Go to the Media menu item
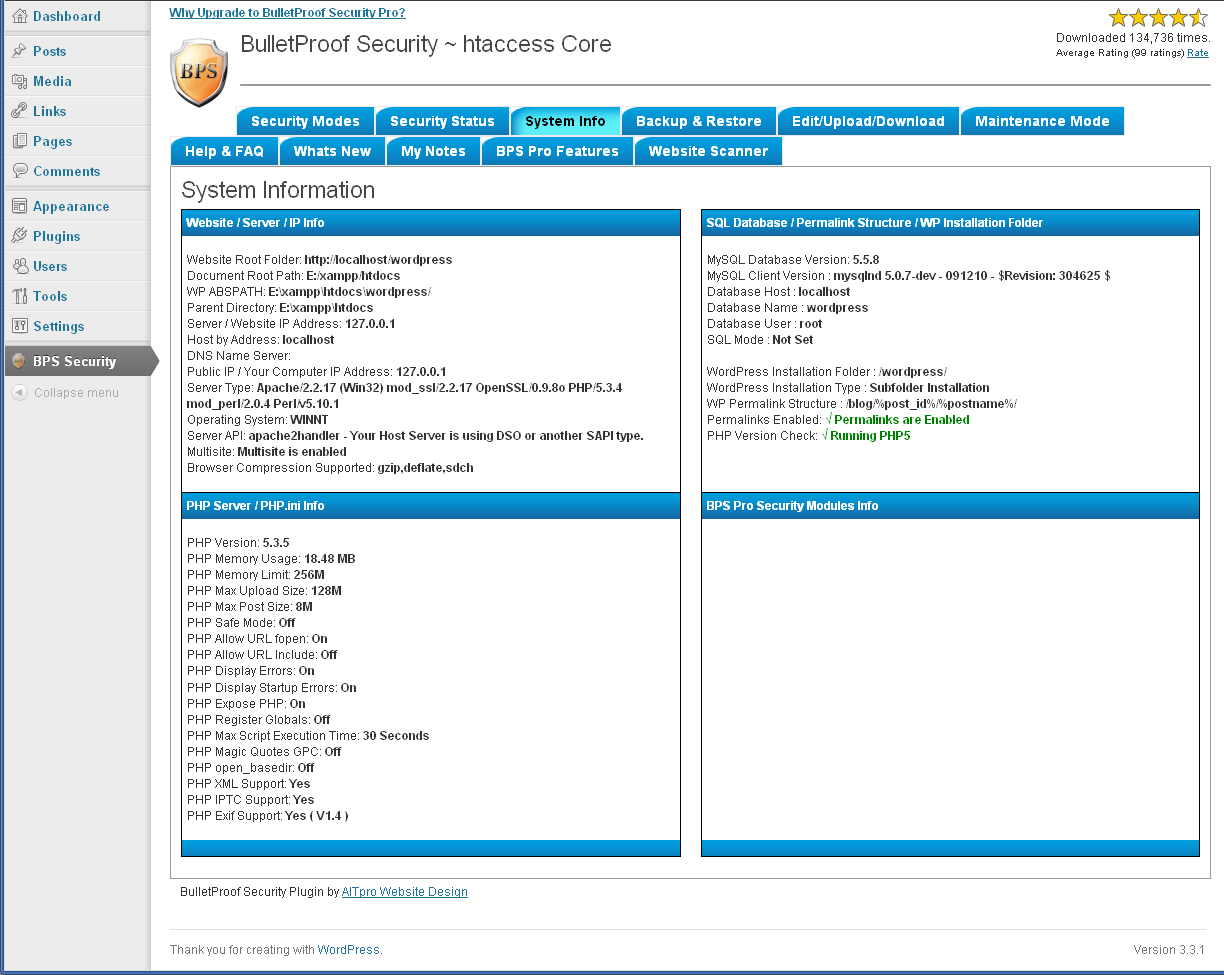Image resolution: width=1224 pixels, height=975 pixels. coord(52,81)
